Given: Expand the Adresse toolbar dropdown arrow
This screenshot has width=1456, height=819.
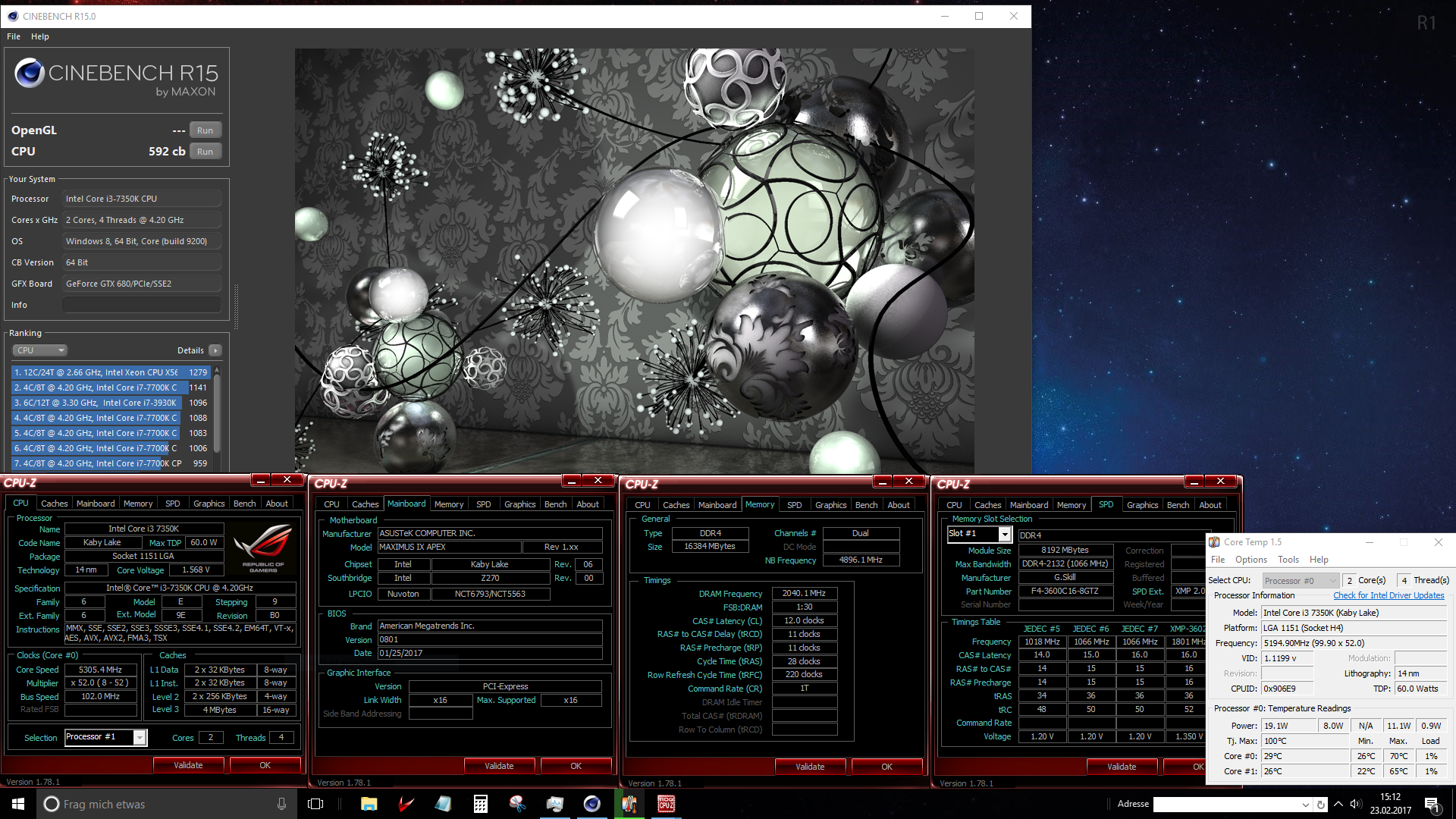Looking at the screenshot, I should tap(1306, 805).
